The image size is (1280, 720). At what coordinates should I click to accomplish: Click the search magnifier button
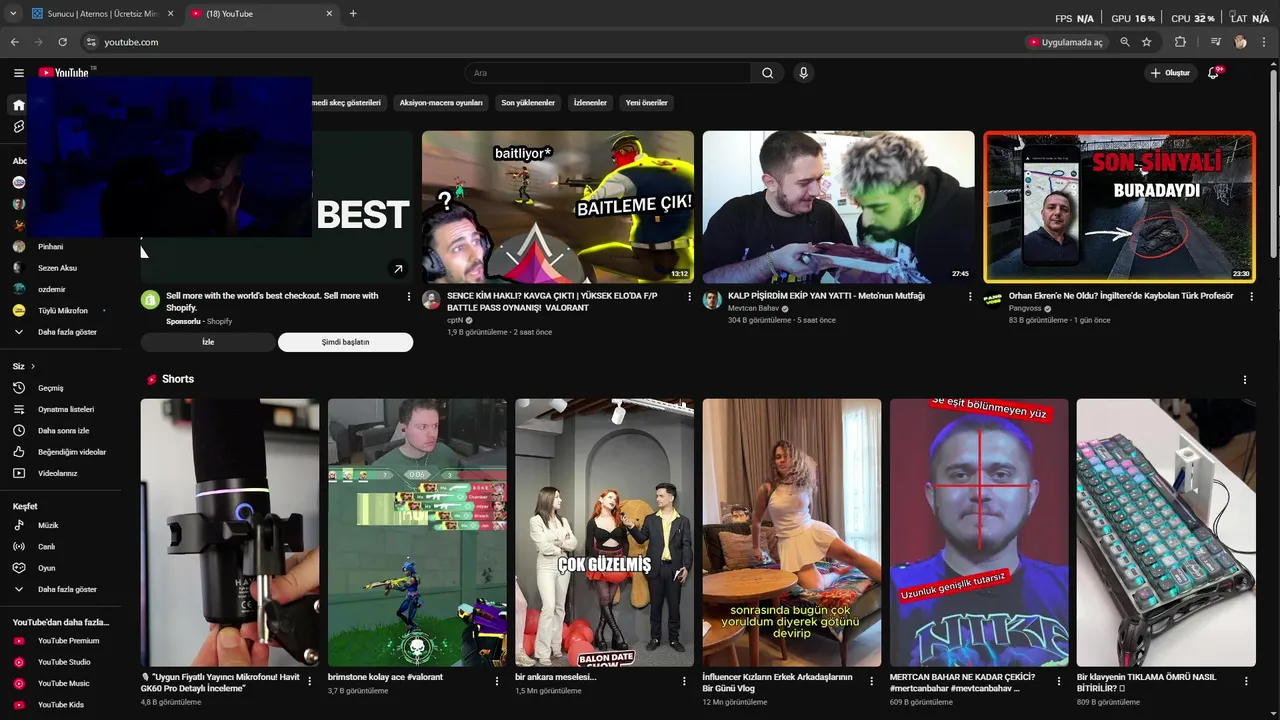click(767, 73)
